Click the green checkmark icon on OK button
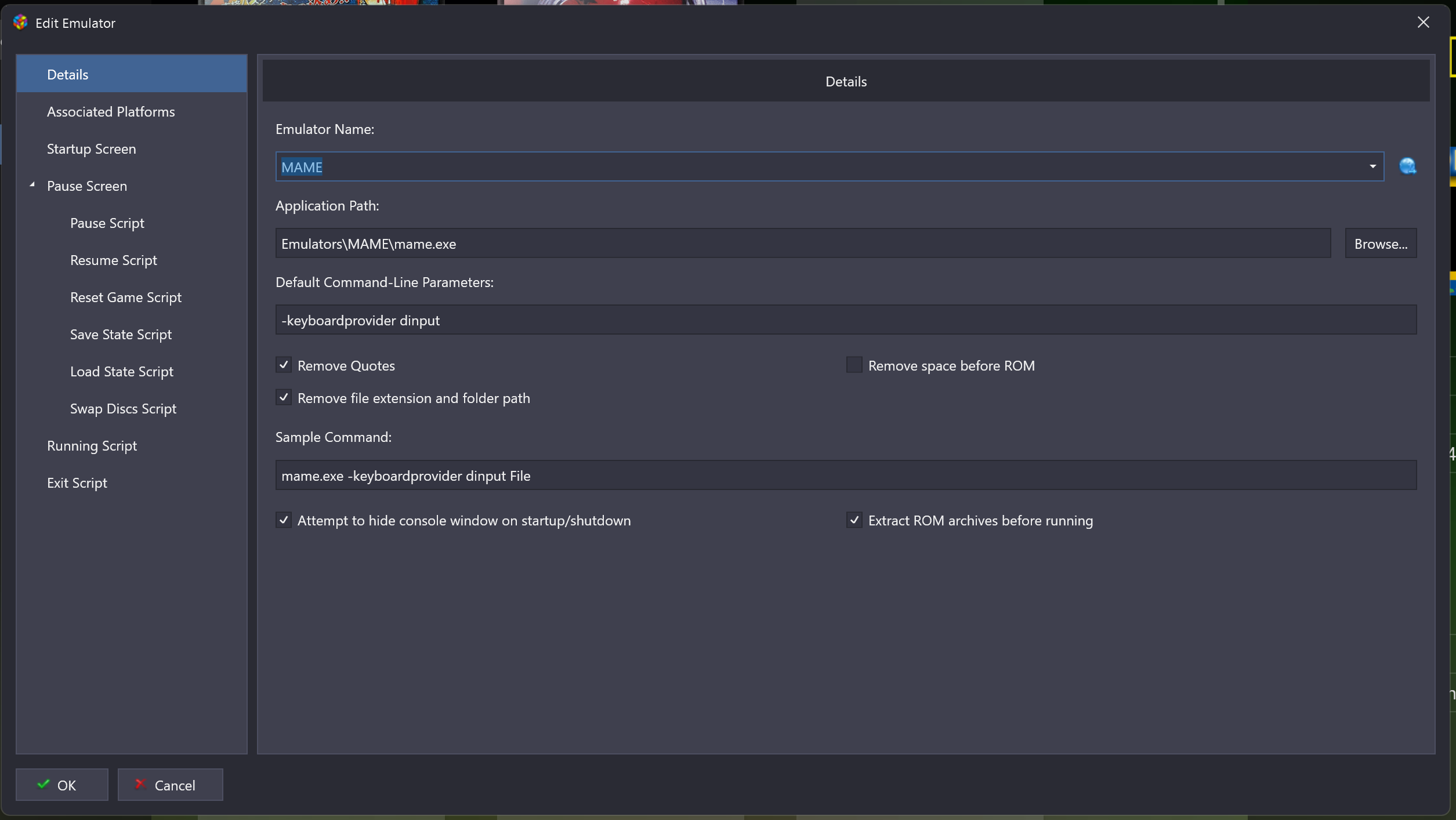 pyautogui.click(x=44, y=784)
